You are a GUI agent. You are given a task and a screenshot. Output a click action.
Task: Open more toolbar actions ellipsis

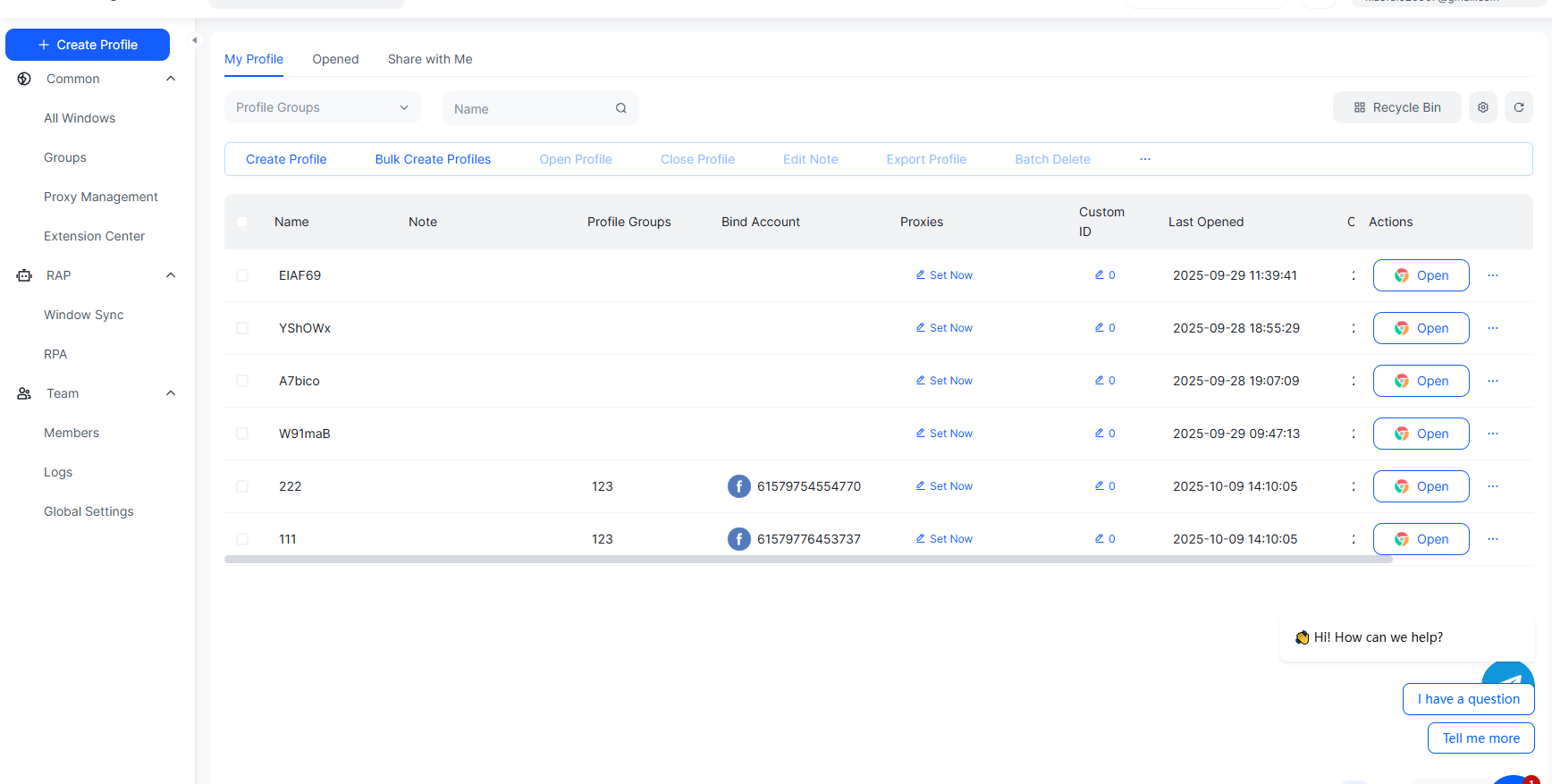click(x=1144, y=159)
